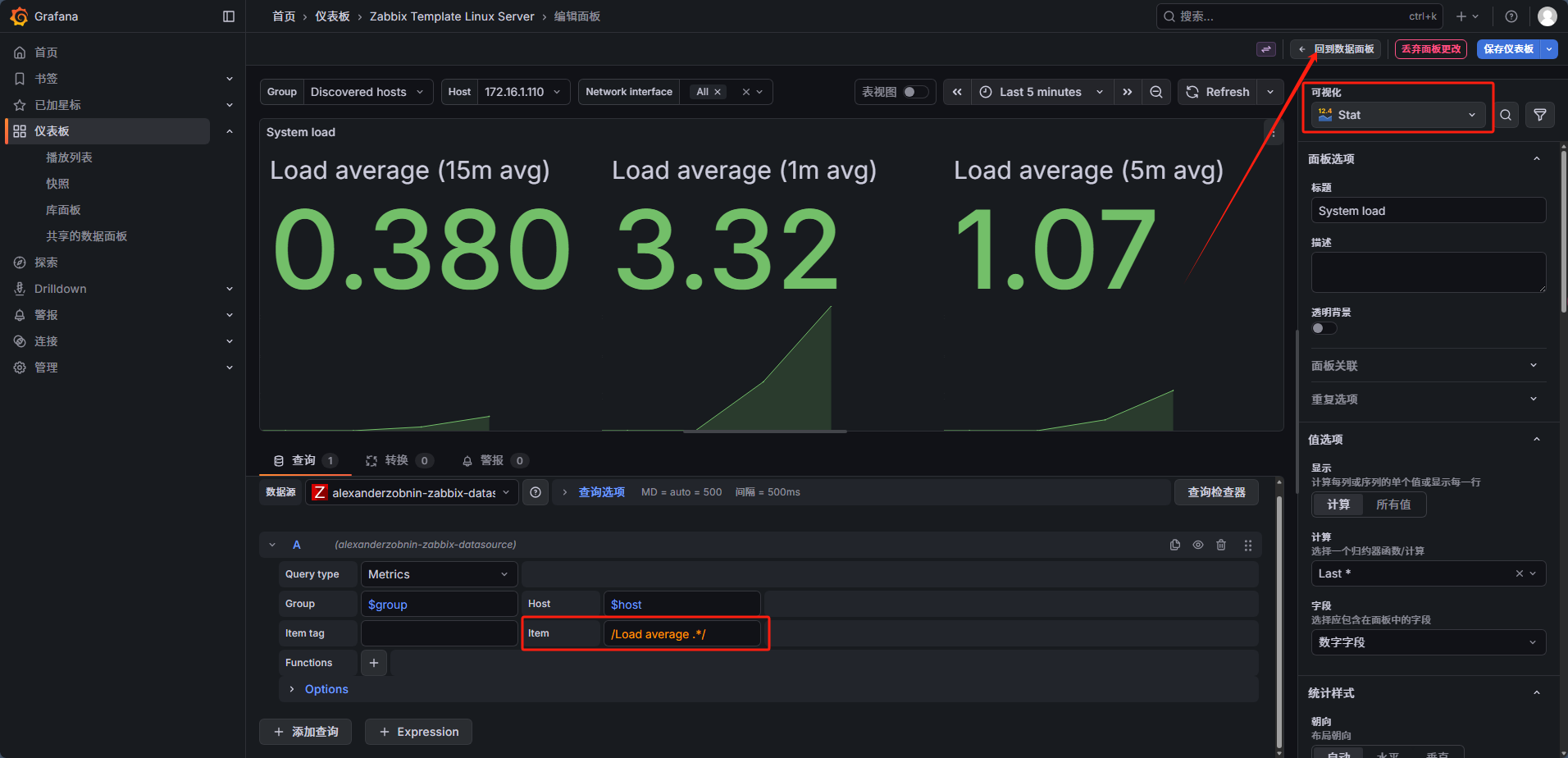Search panel options magnifier icon
This screenshot has height=758, width=1568.
[x=1506, y=115]
